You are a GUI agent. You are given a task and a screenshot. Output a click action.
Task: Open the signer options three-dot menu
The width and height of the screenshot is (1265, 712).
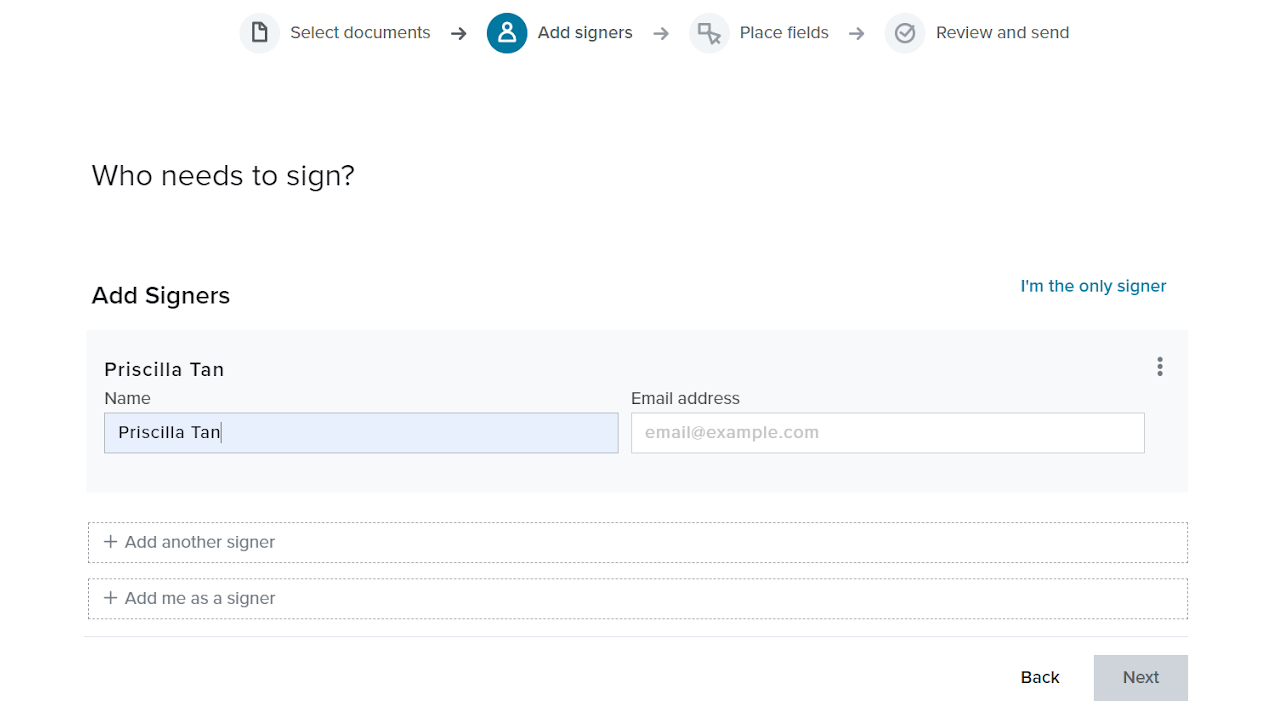(1160, 367)
